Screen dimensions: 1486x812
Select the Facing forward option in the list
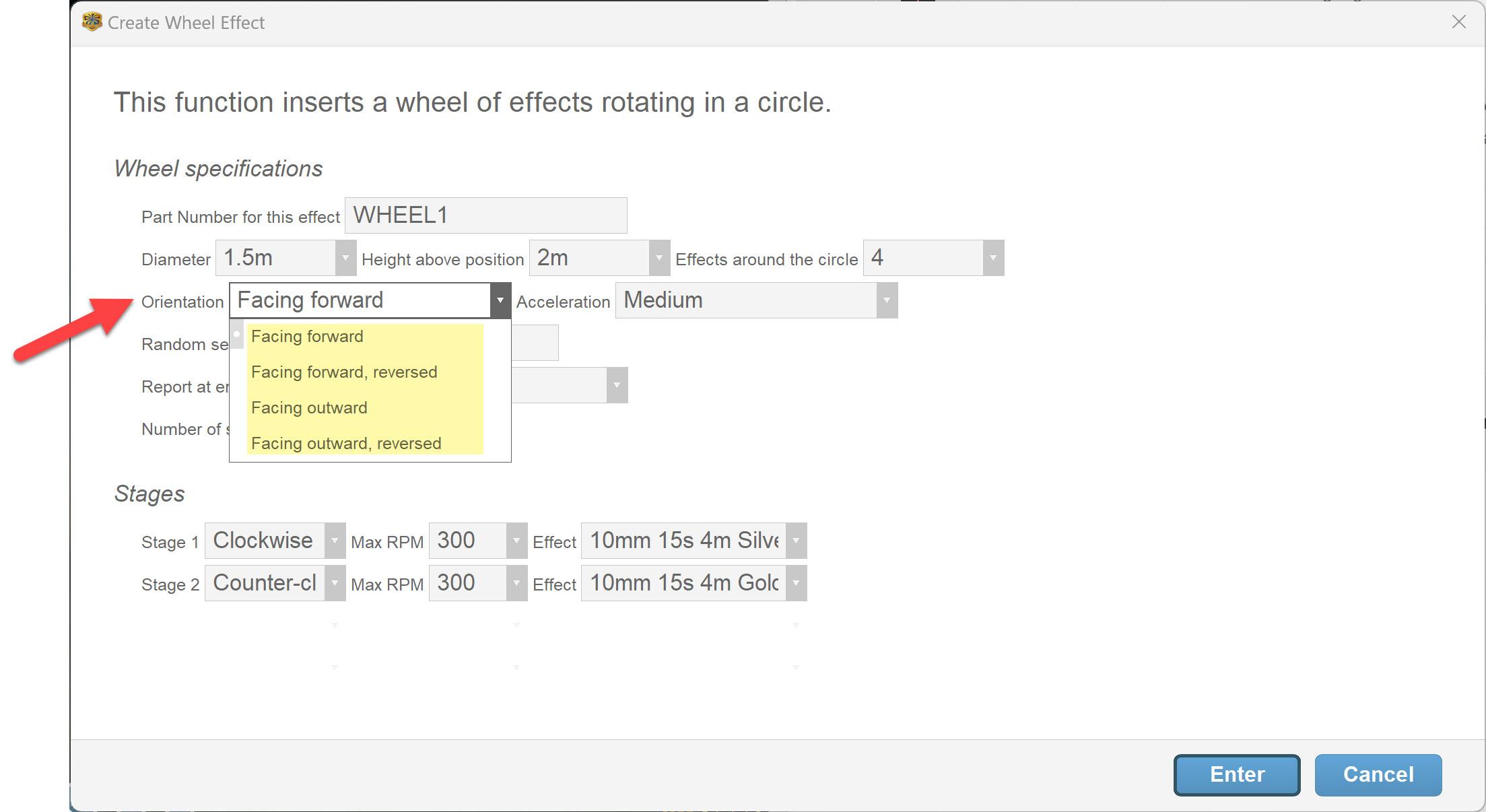(307, 337)
